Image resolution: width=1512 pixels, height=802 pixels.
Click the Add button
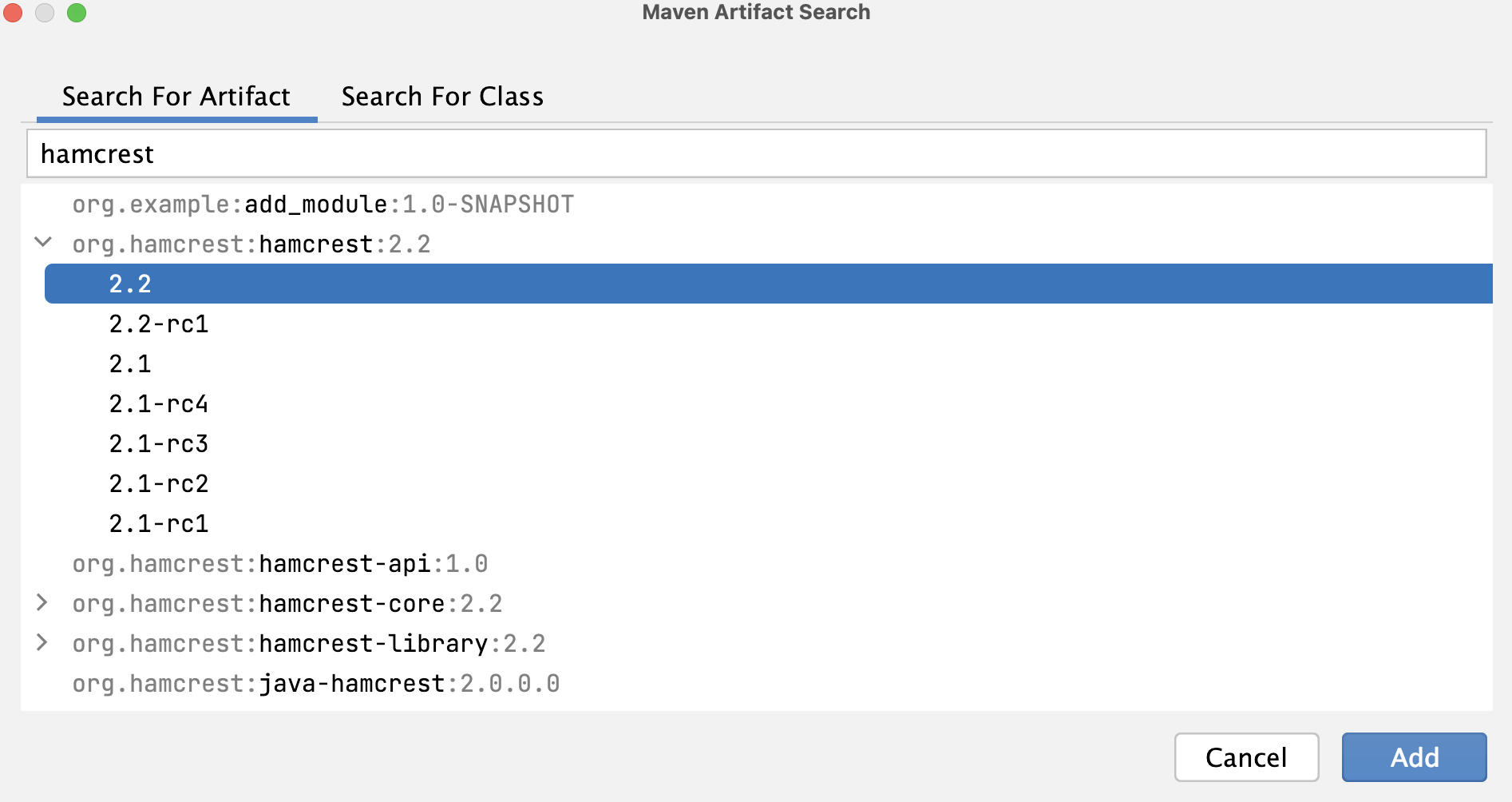(1414, 757)
